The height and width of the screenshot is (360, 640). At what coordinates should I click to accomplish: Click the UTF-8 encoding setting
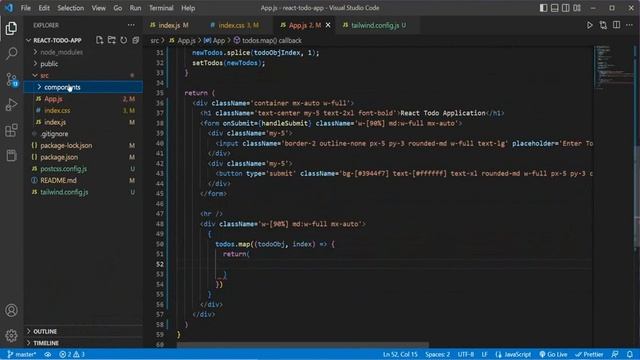tap(466, 354)
